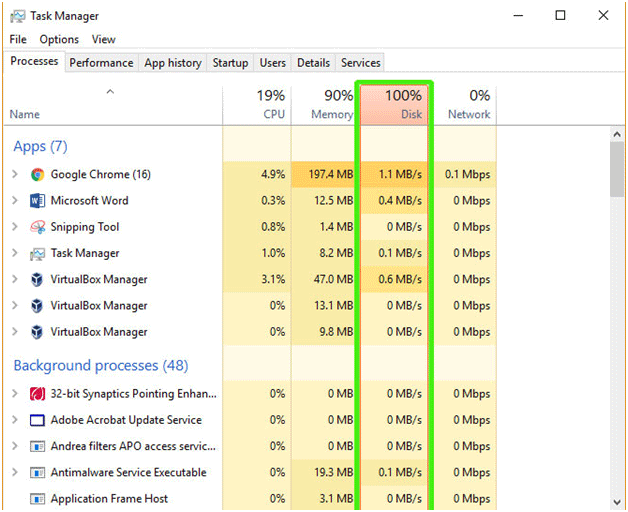
Task: Switch to the App history tab
Action: pyautogui.click(x=173, y=63)
